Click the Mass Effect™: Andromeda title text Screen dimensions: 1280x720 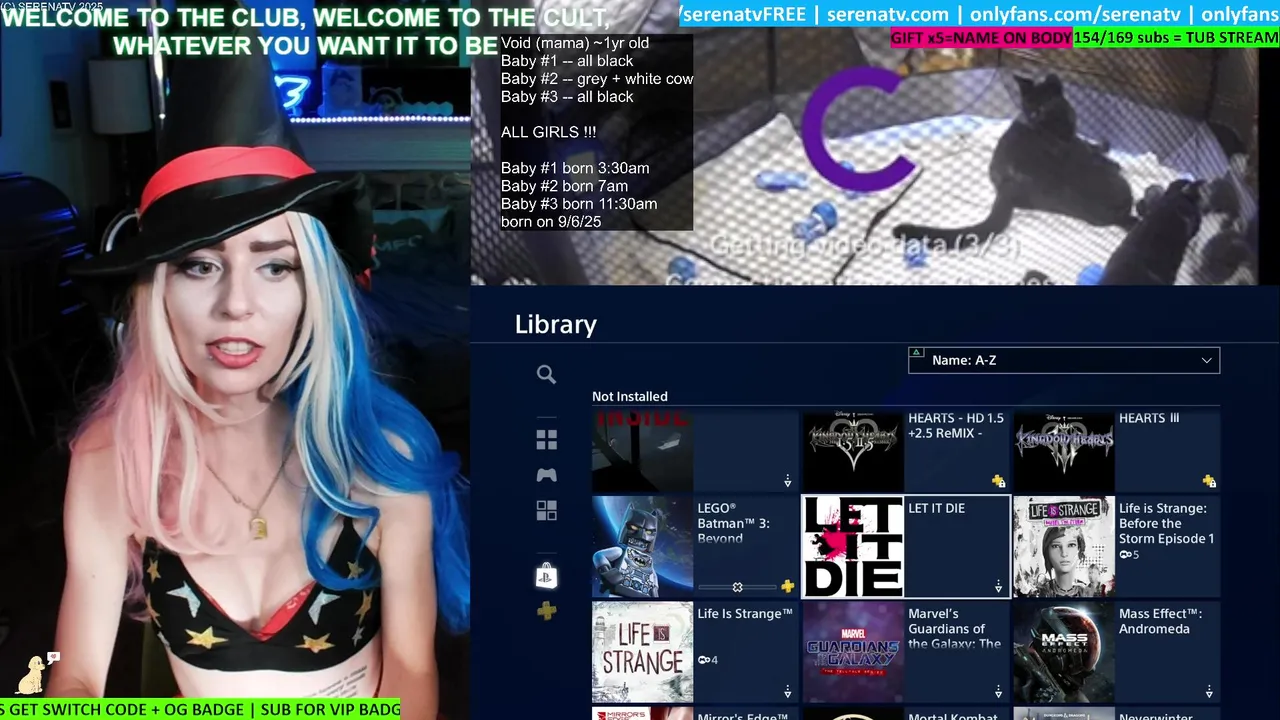[x=1161, y=621]
